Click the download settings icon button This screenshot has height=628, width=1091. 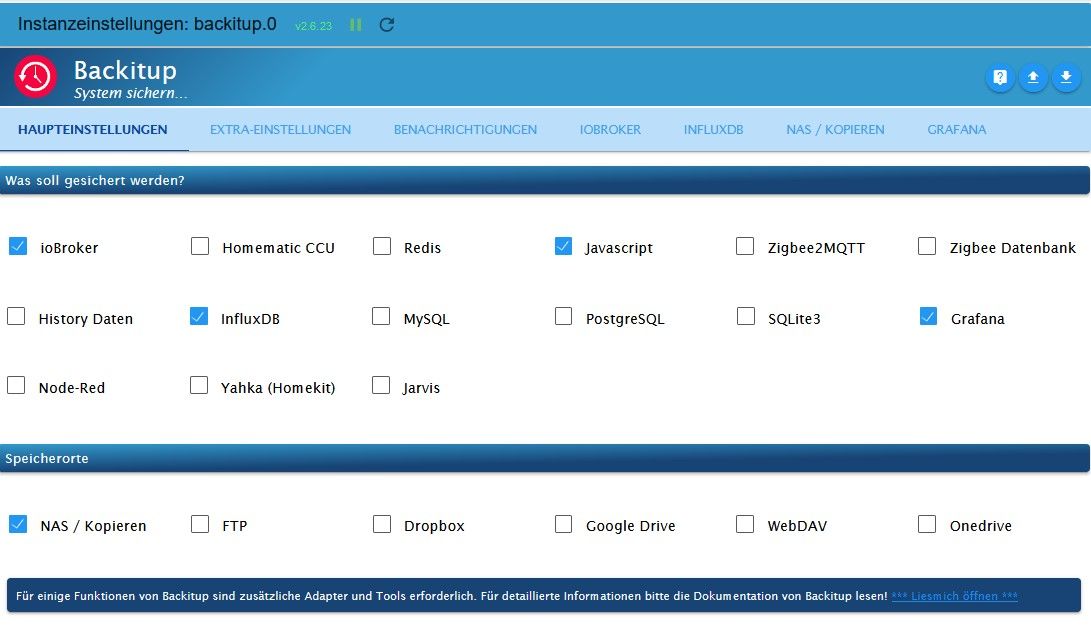1066,77
